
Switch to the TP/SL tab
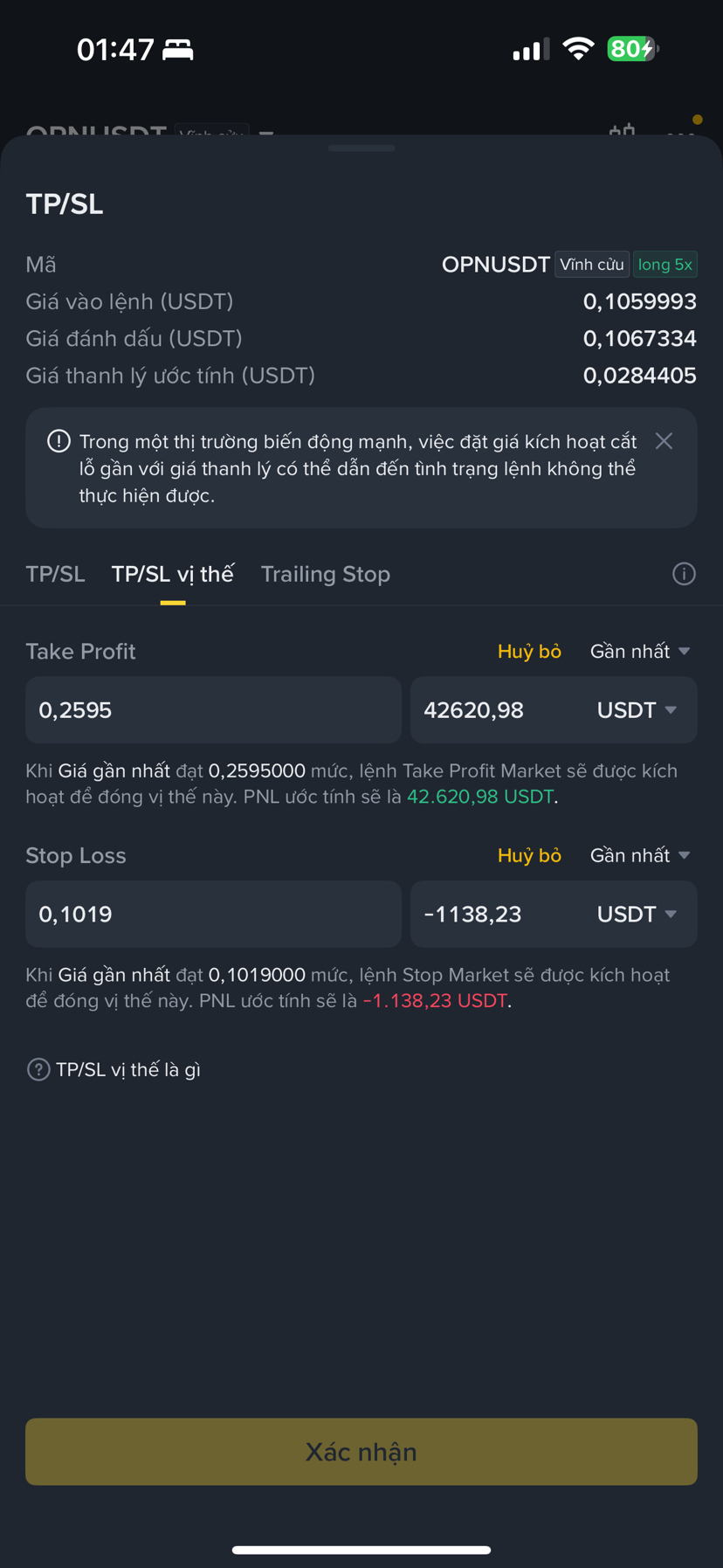[x=55, y=574]
